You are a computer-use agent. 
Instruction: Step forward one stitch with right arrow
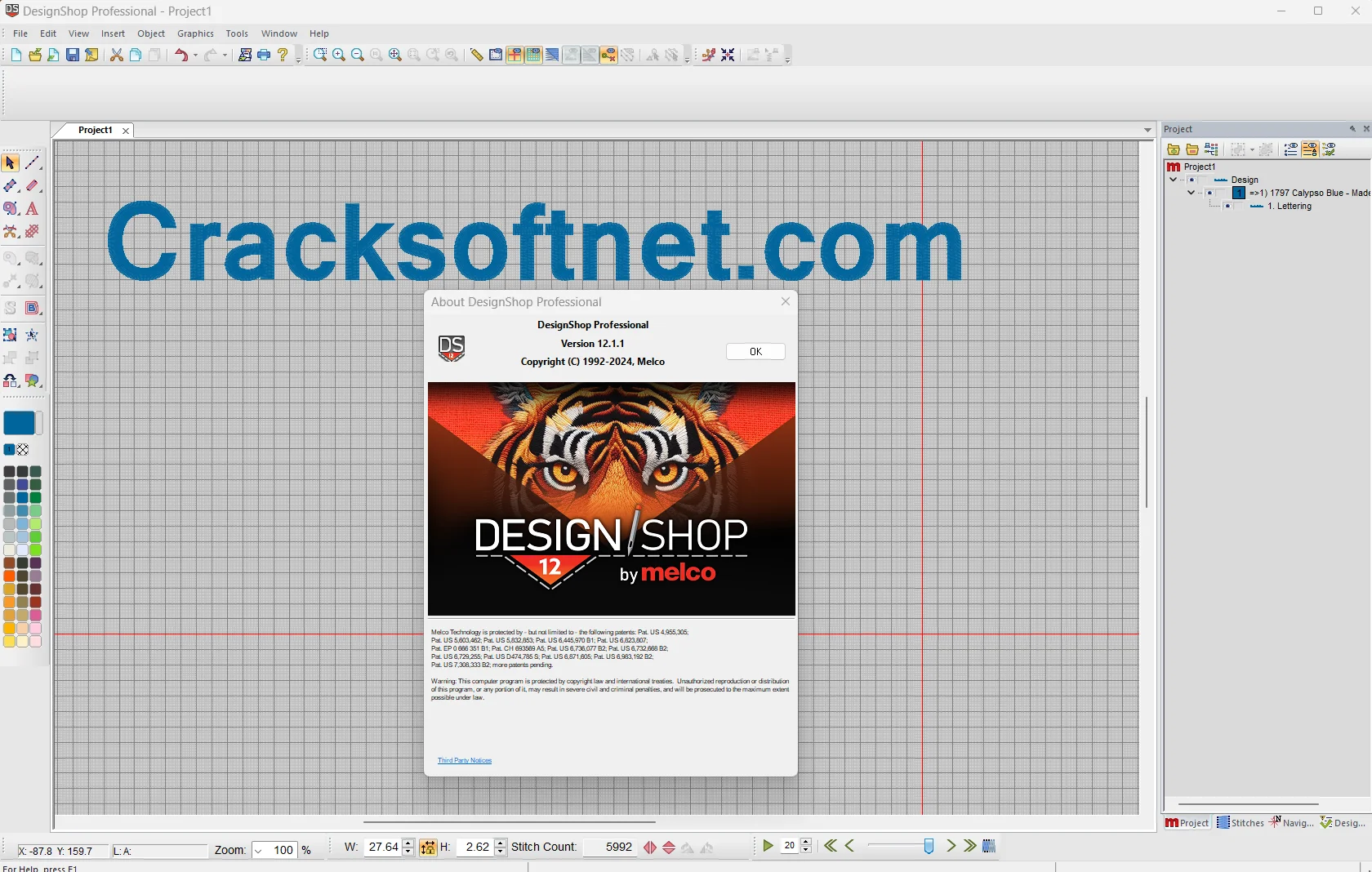[x=951, y=846]
